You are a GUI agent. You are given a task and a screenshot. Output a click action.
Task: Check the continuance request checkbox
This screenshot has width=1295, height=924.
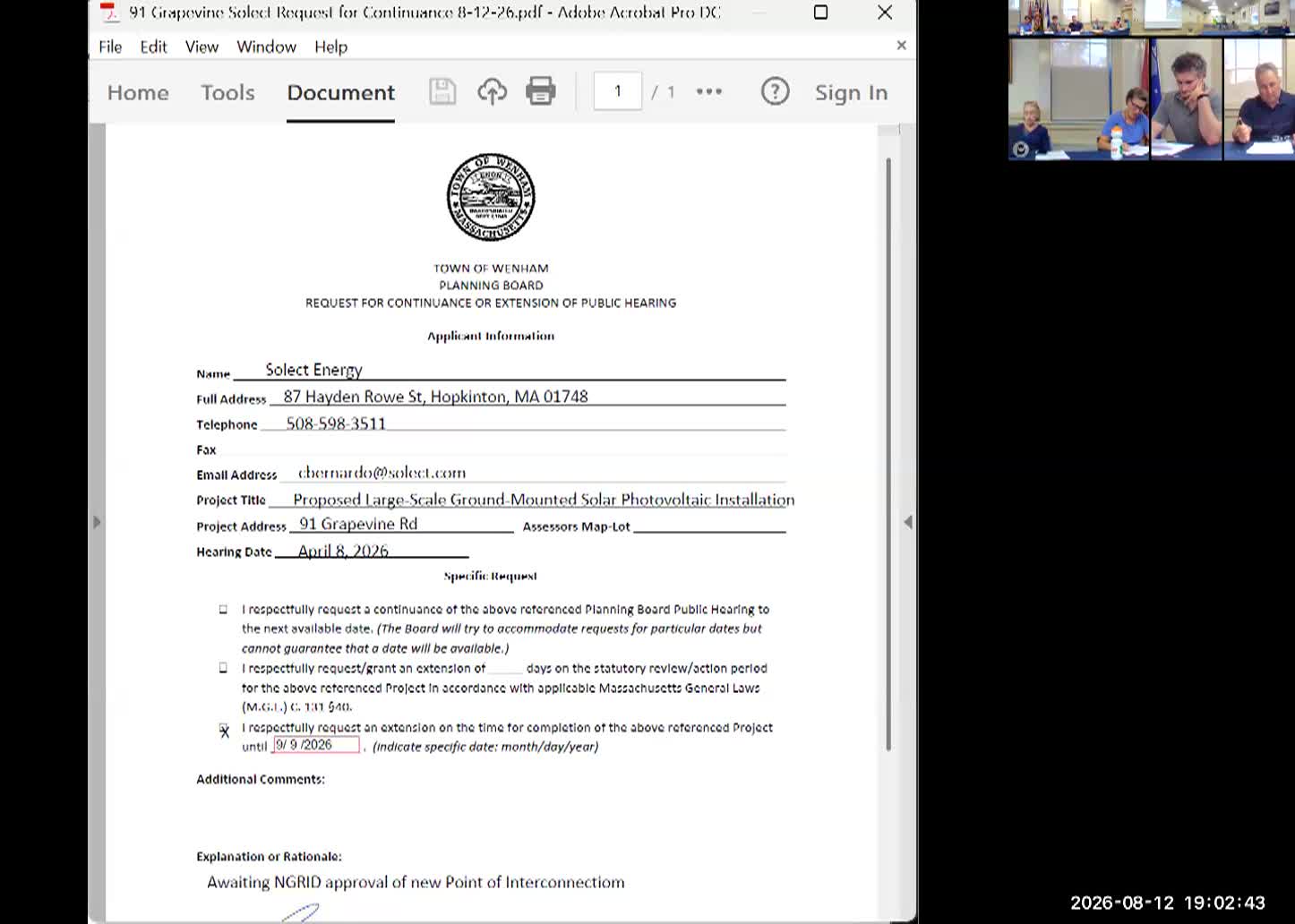pos(223,610)
